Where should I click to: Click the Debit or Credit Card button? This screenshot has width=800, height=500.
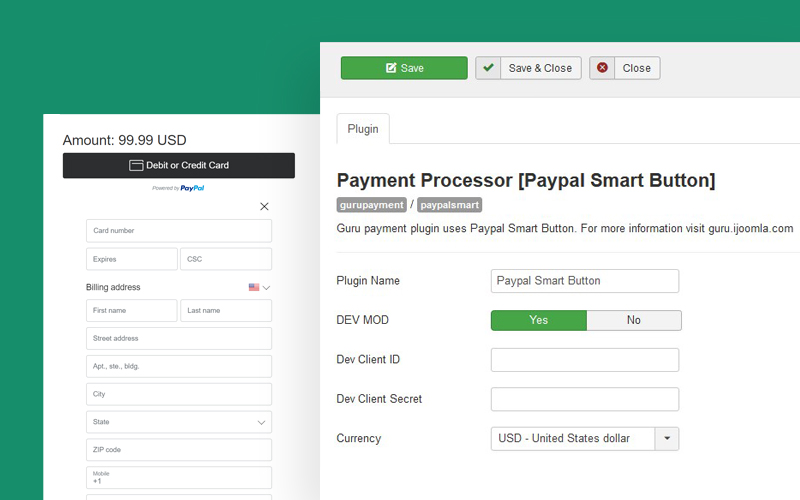tap(179, 165)
